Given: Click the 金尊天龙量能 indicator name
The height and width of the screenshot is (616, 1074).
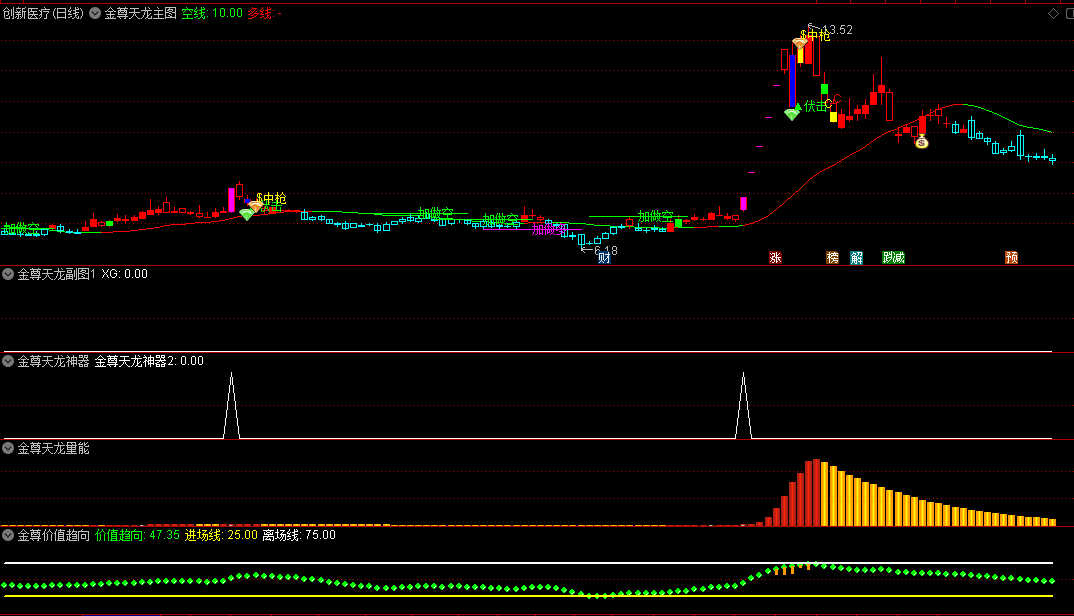Looking at the screenshot, I should click(53, 448).
